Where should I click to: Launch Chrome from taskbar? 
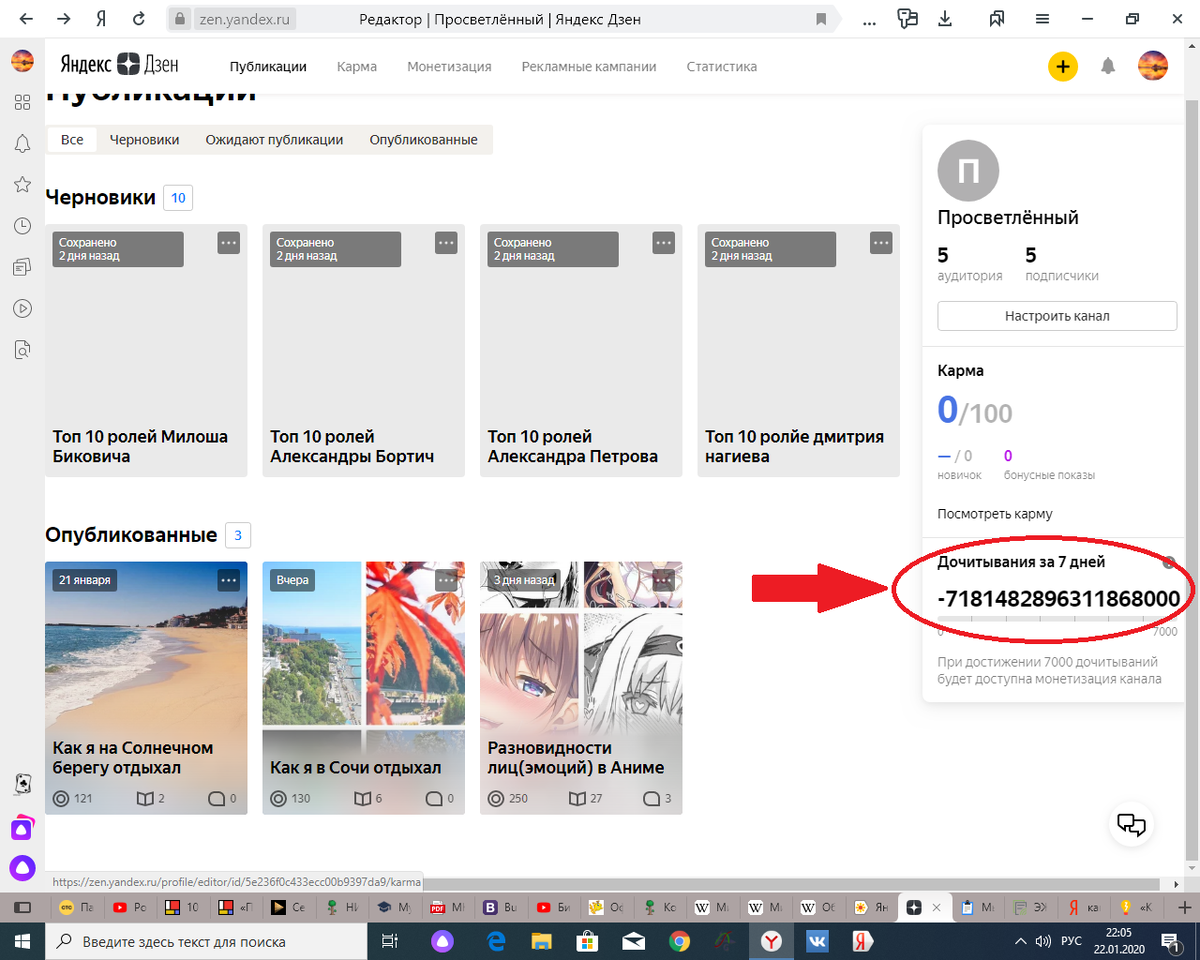pos(679,941)
